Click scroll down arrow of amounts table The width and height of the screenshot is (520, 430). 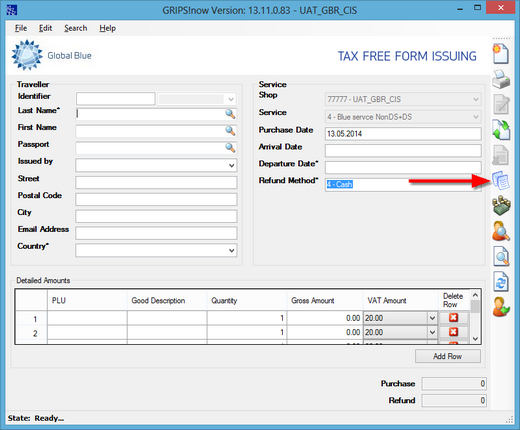pos(475,339)
